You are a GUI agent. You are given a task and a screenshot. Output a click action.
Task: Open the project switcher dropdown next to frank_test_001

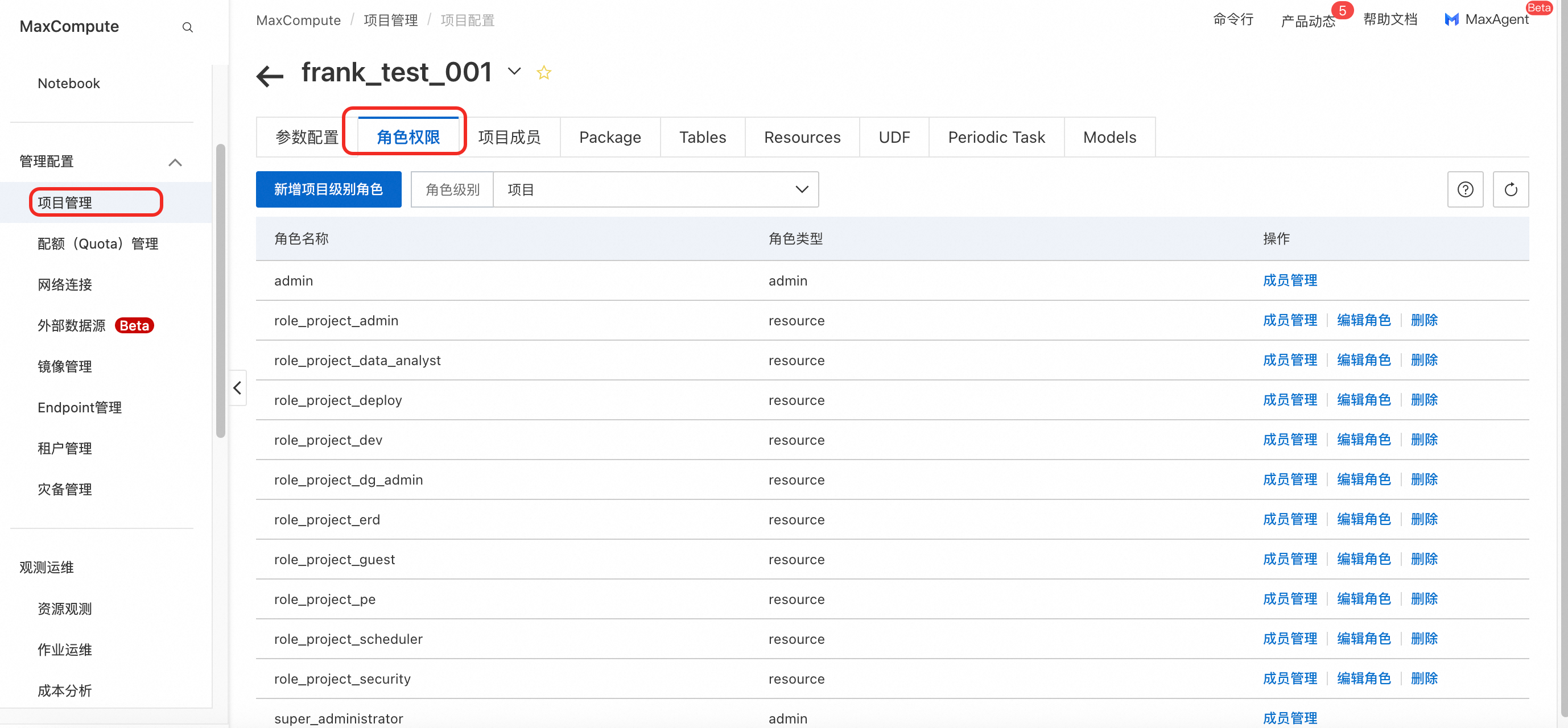514,72
